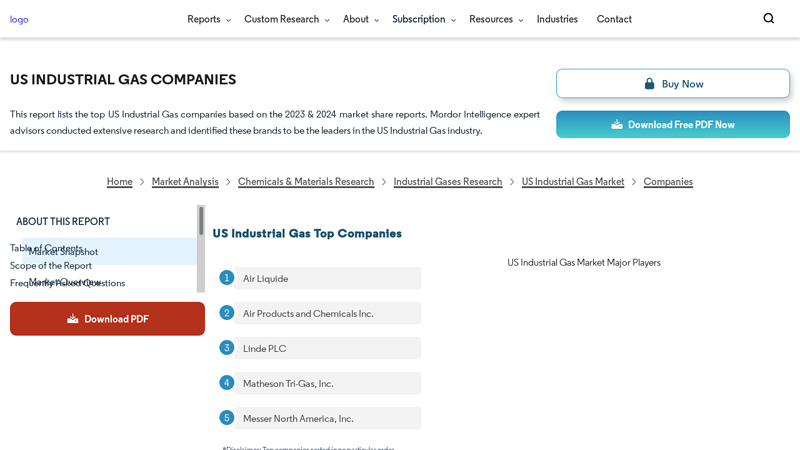Expand the Subscription dropdown arrow

453,20
